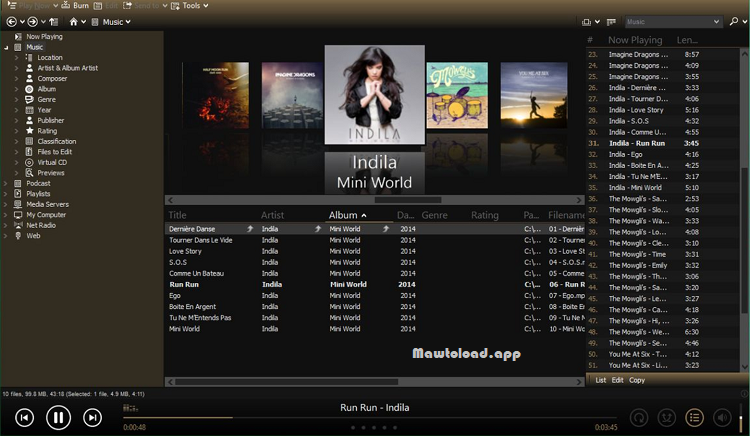
Task: Click the Virtual CD icon
Action: pyautogui.click(x=29, y=162)
